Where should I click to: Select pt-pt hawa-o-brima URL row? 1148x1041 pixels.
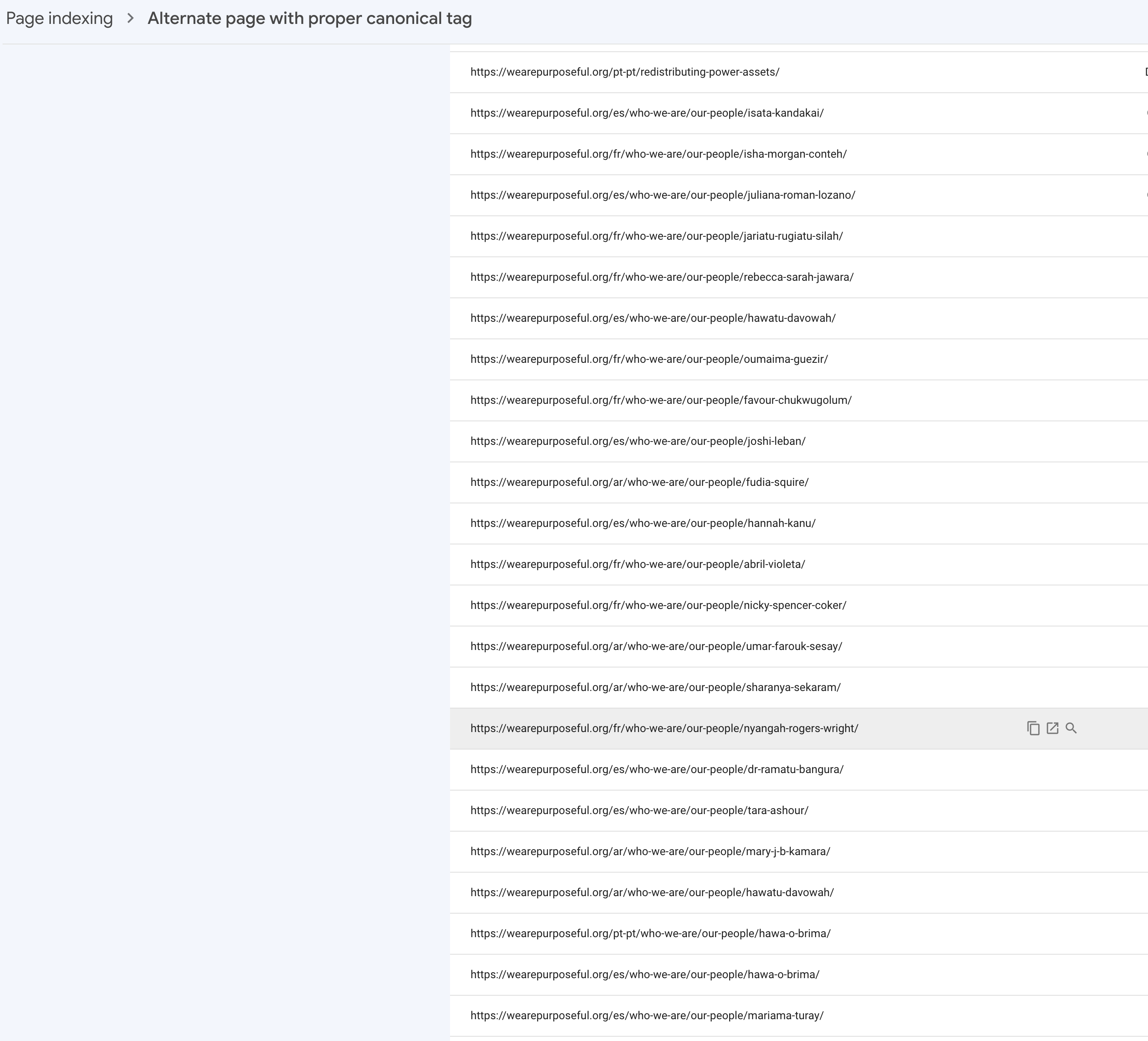(799, 933)
